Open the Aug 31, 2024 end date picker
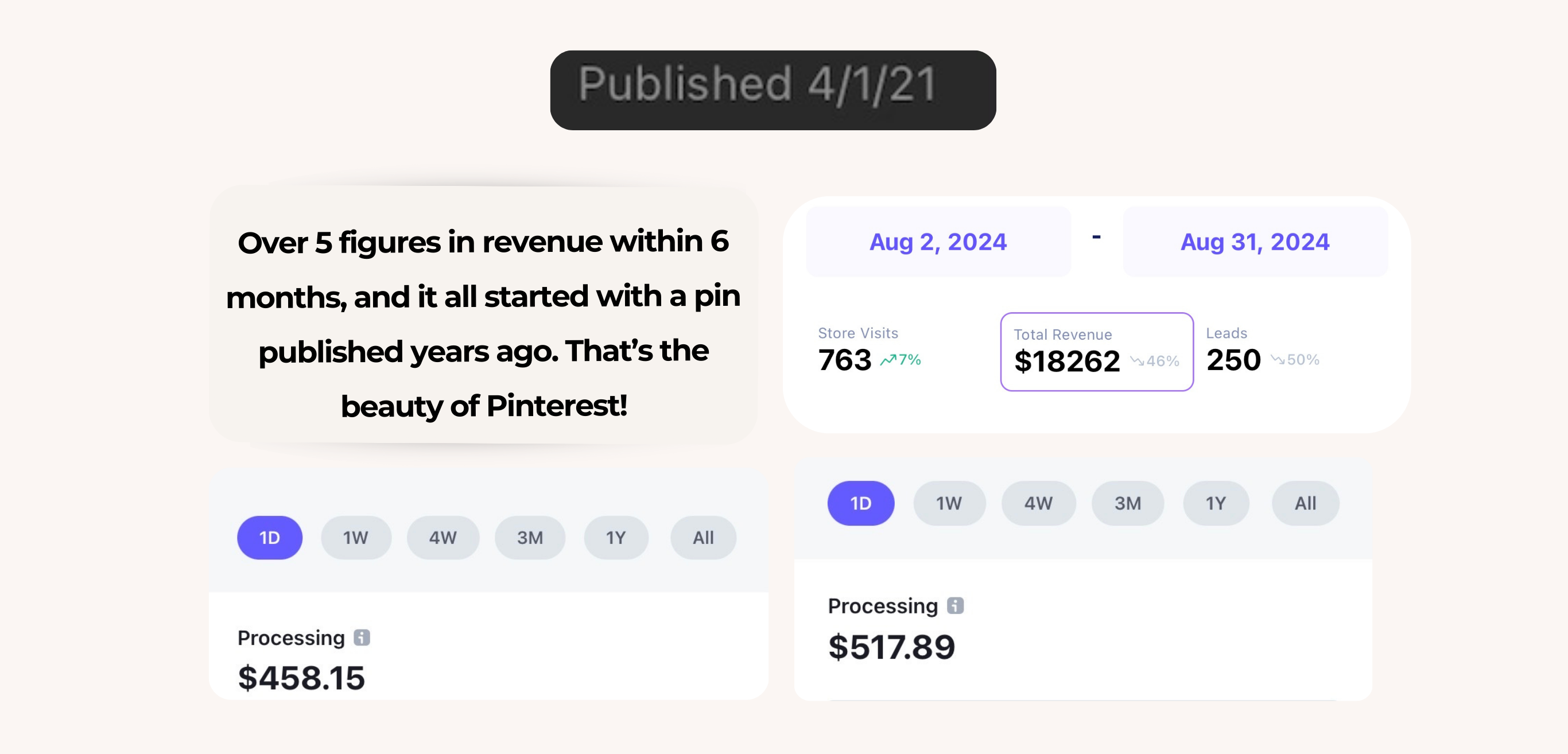 1255,242
